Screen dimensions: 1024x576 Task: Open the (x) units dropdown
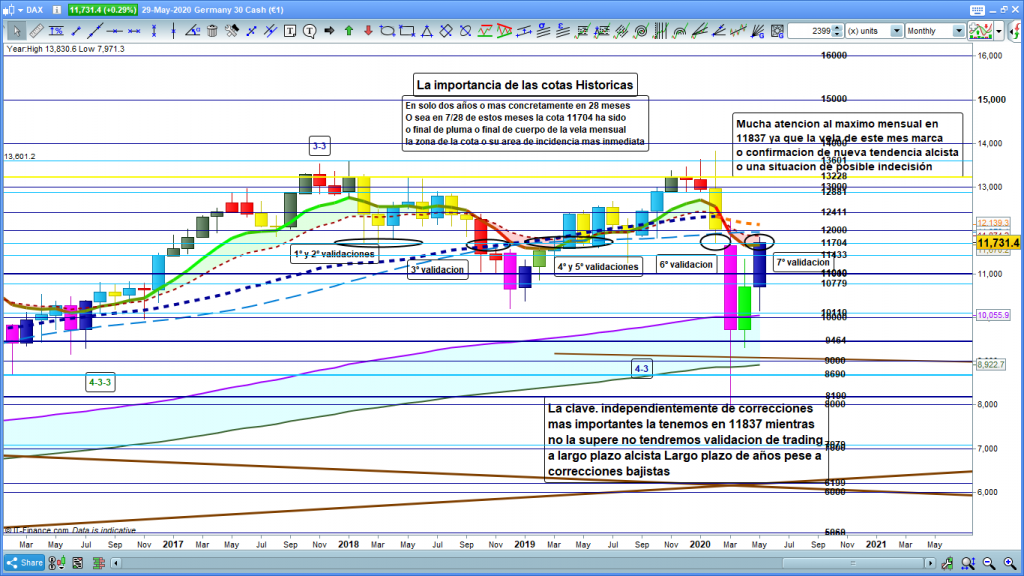896,31
